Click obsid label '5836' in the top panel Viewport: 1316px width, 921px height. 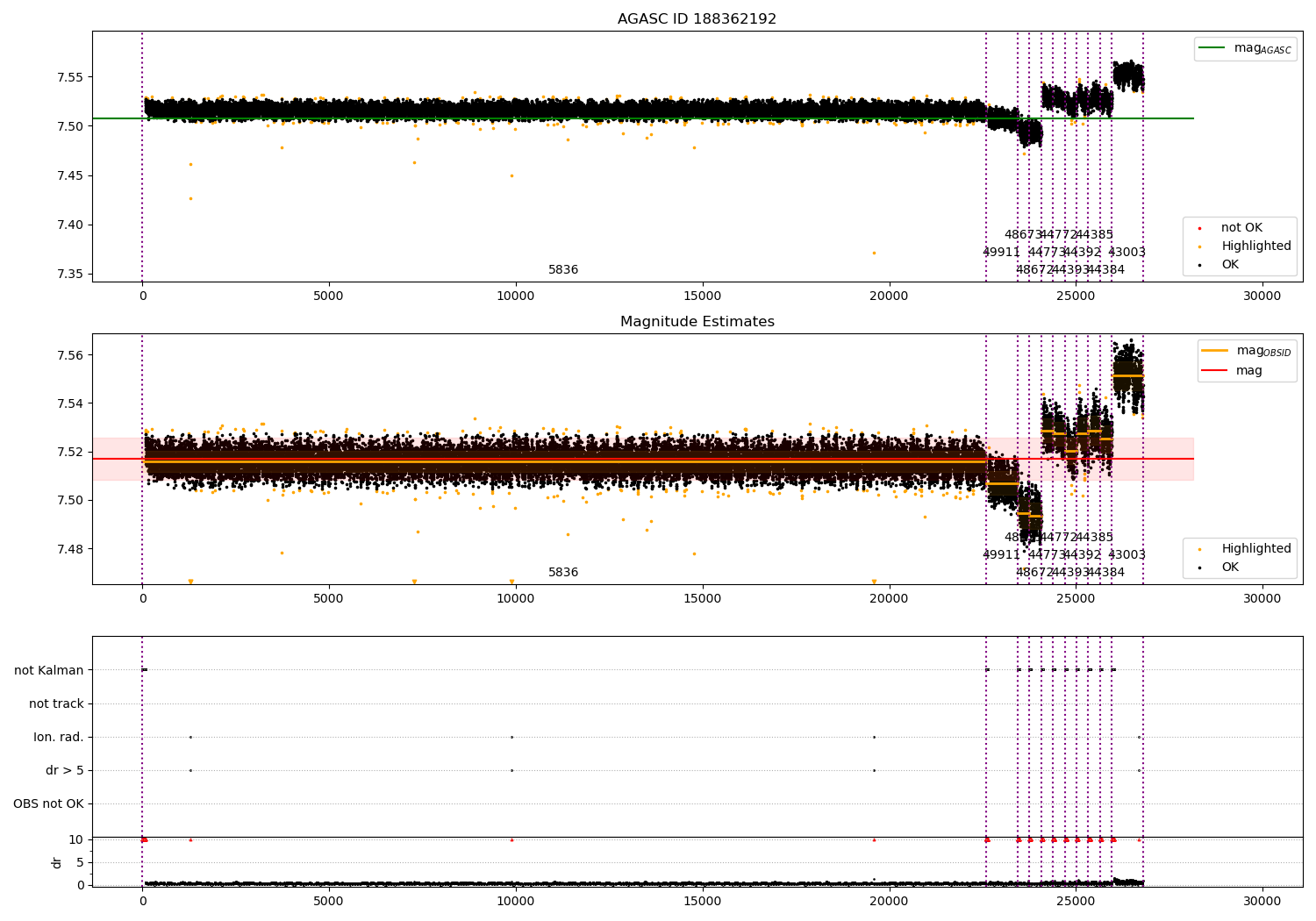pyautogui.click(x=563, y=270)
